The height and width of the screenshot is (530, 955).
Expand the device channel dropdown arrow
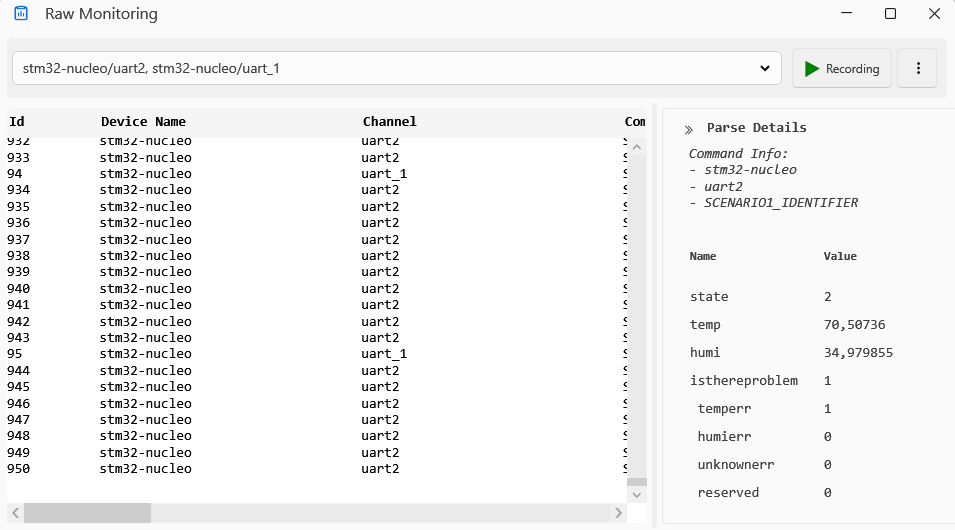click(x=765, y=68)
